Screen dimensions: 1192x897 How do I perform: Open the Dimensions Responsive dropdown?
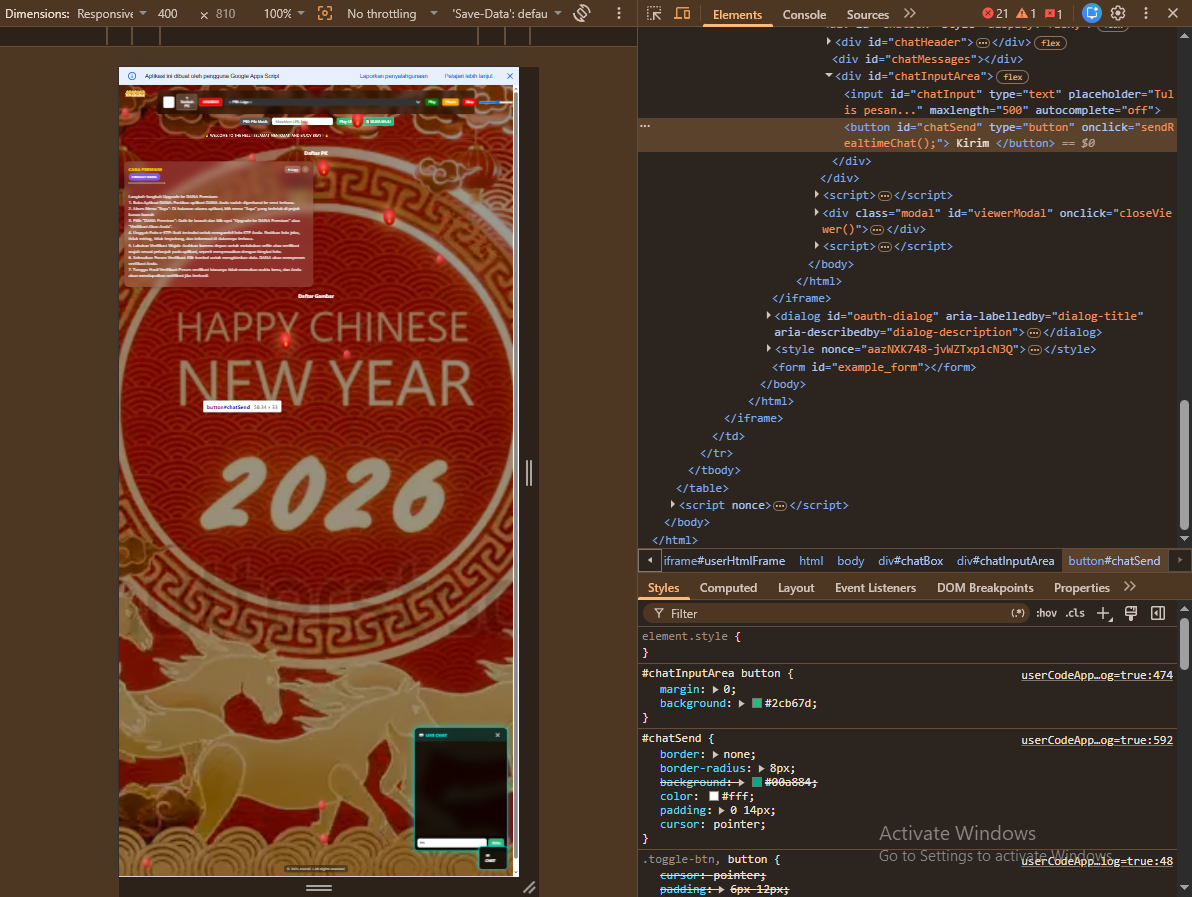point(110,14)
